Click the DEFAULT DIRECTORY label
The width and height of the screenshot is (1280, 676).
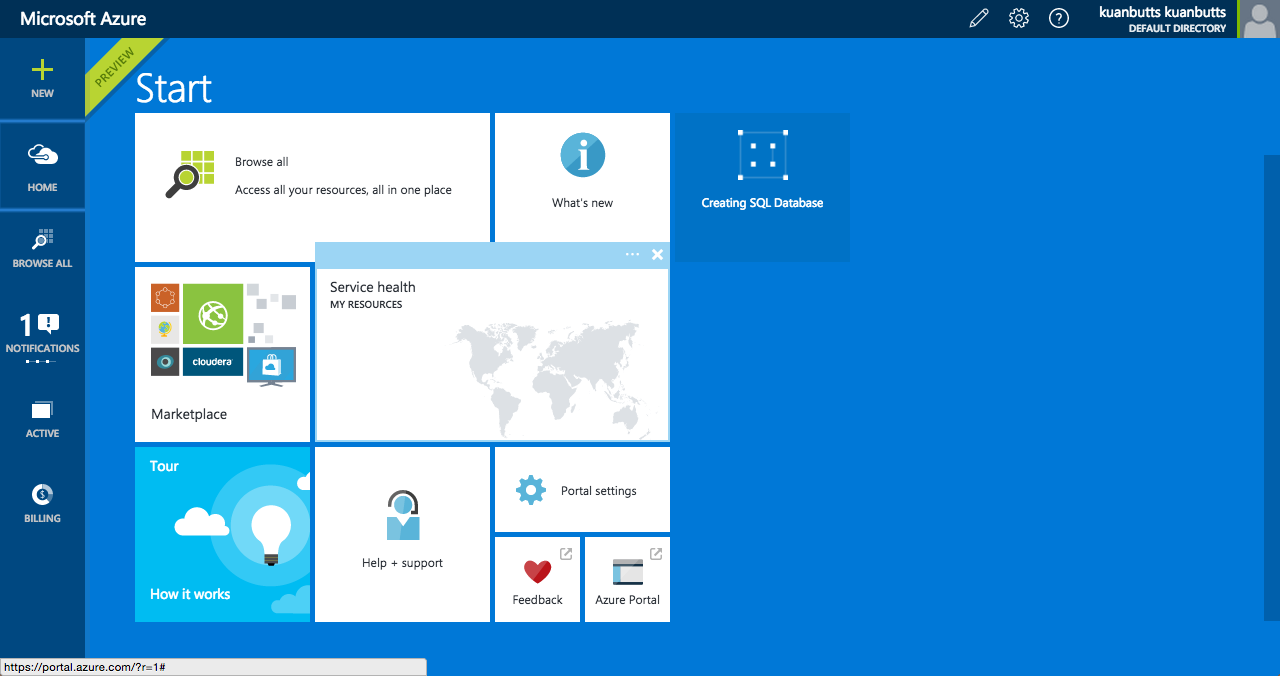click(1177, 29)
